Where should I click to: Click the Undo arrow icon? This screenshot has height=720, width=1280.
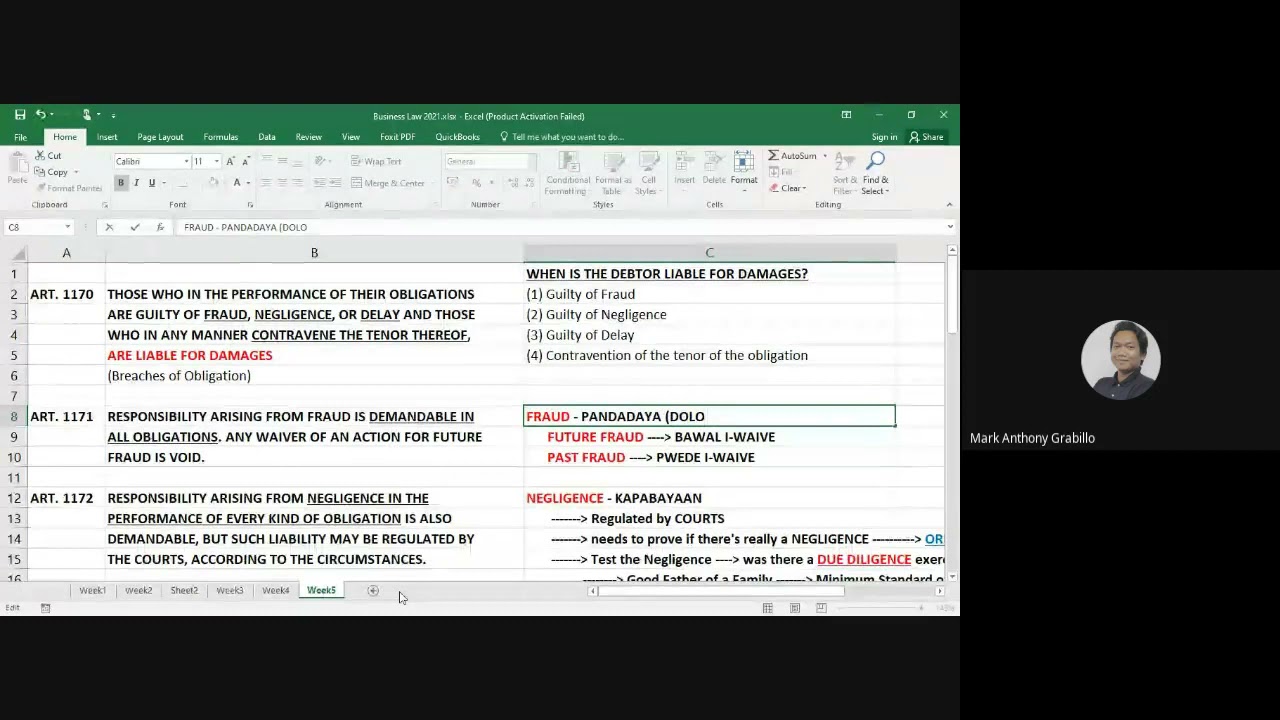[x=40, y=115]
